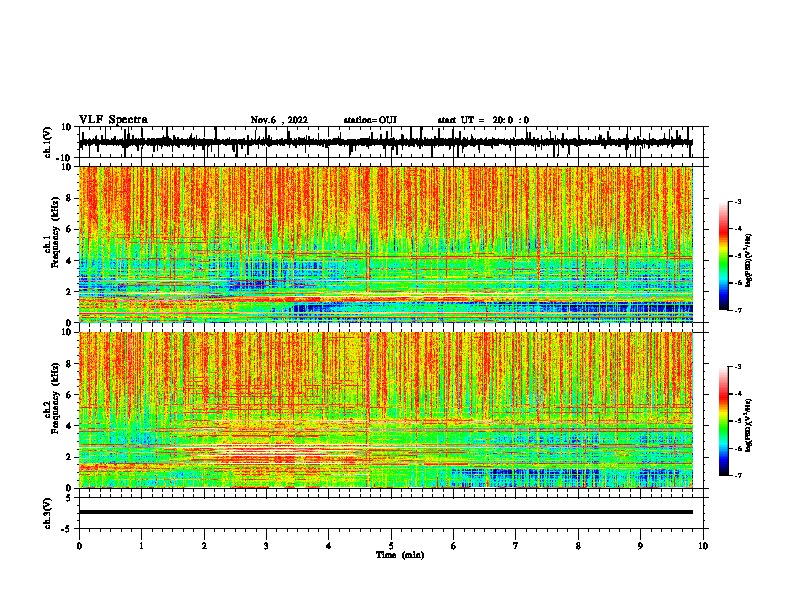Click the ch.1 waveform trace panel

pos(393,142)
